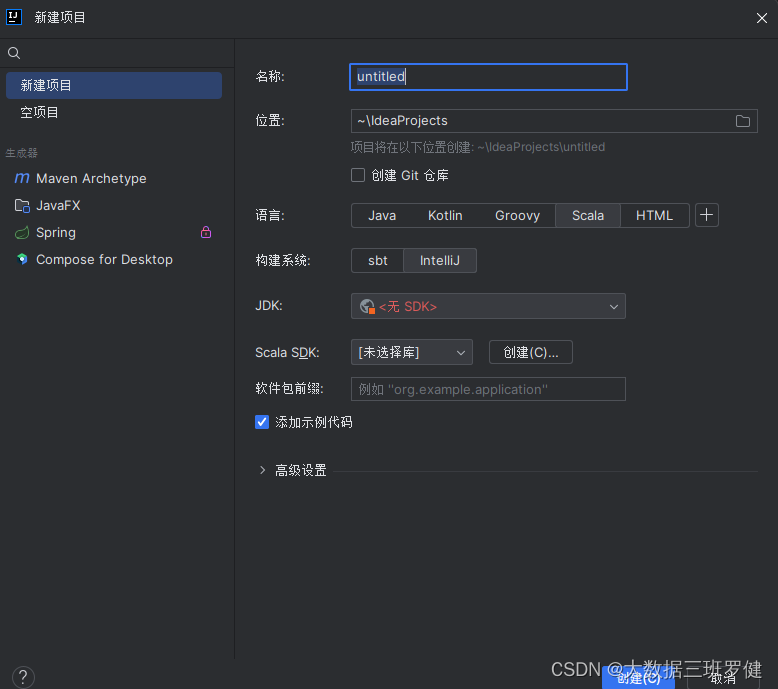Select Java as the language

[x=382, y=215]
